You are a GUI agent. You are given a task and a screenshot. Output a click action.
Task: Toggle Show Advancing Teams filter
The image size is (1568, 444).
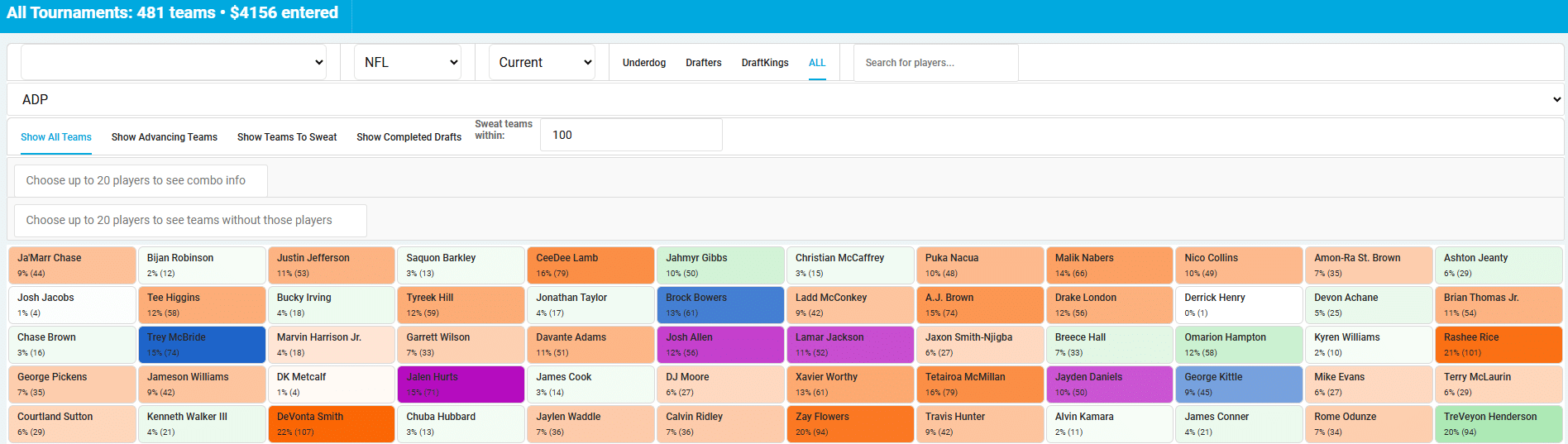pyautogui.click(x=164, y=137)
